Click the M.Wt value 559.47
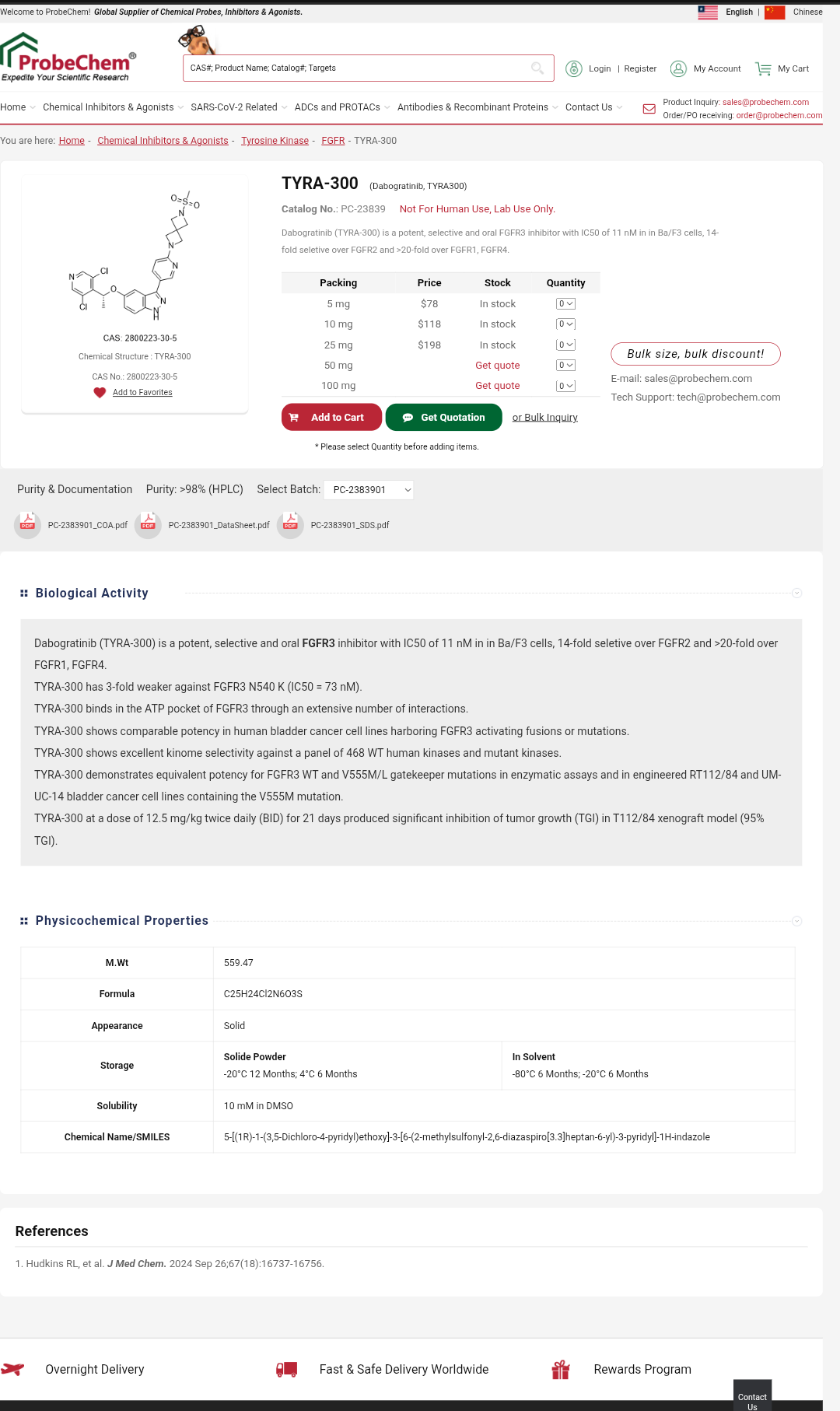This screenshot has width=840, height=1411. pyautogui.click(x=239, y=963)
